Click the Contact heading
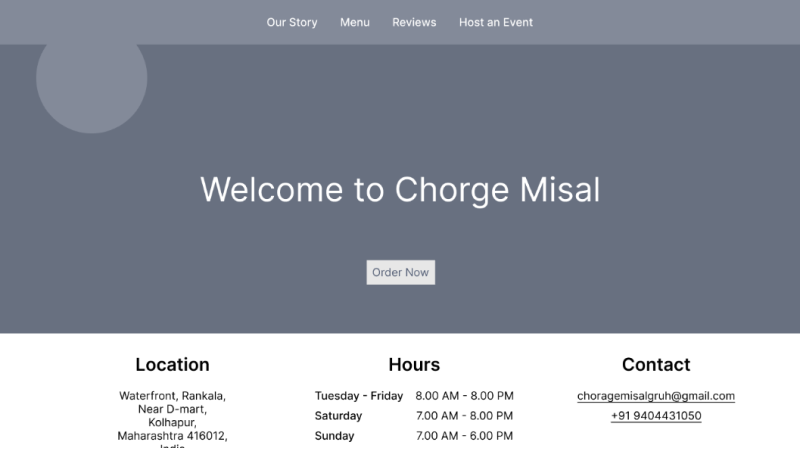The image size is (800, 449). click(x=656, y=365)
